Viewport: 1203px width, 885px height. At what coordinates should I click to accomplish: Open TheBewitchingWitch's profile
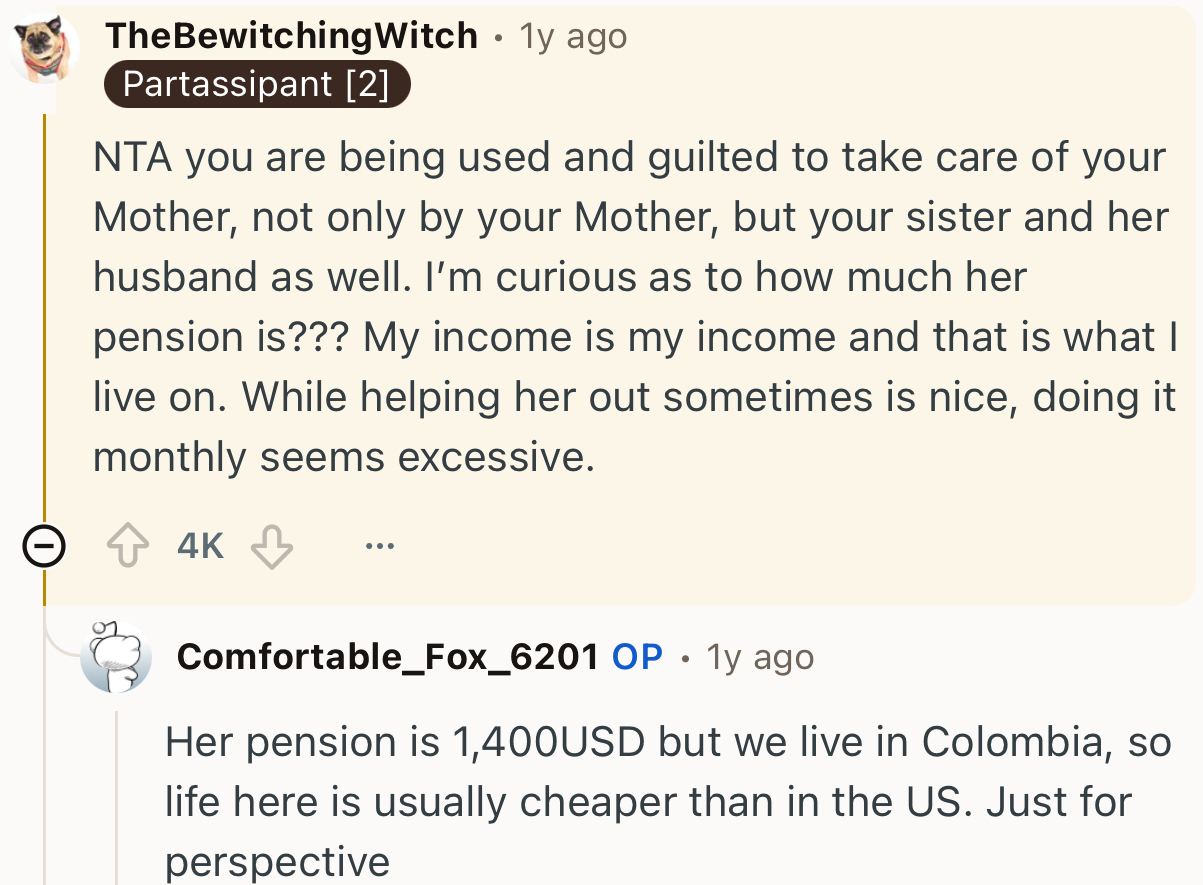pos(291,35)
